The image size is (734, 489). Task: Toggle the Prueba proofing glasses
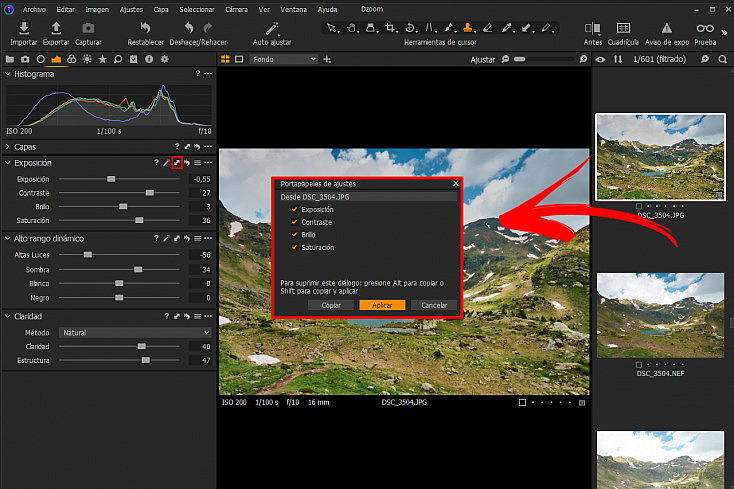pos(705,29)
